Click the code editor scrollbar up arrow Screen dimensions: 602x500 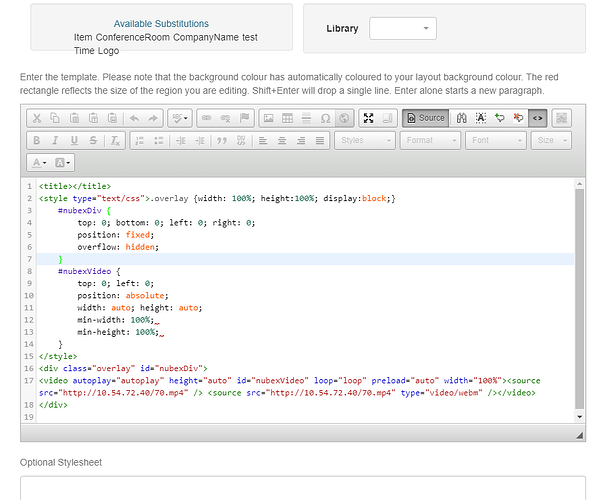click(580, 184)
